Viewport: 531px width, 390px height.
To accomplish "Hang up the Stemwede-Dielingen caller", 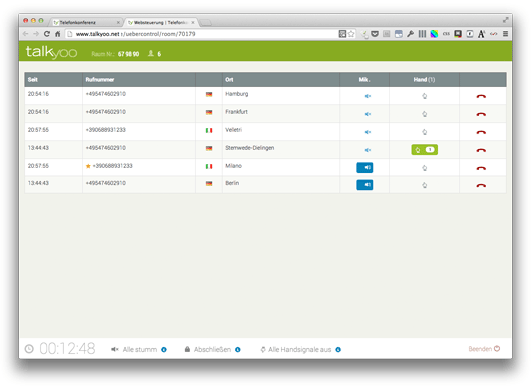I will pyautogui.click(x=481, y=150).
